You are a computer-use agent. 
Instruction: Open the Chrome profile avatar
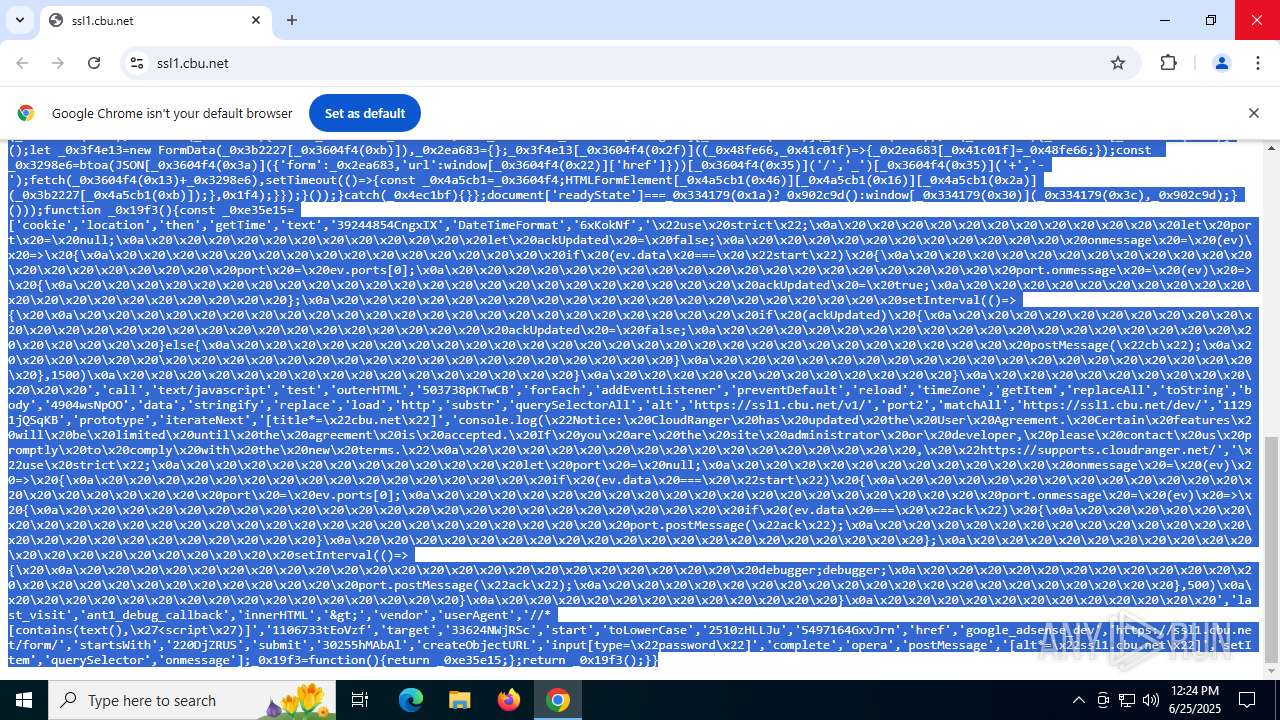(1221, 63)
